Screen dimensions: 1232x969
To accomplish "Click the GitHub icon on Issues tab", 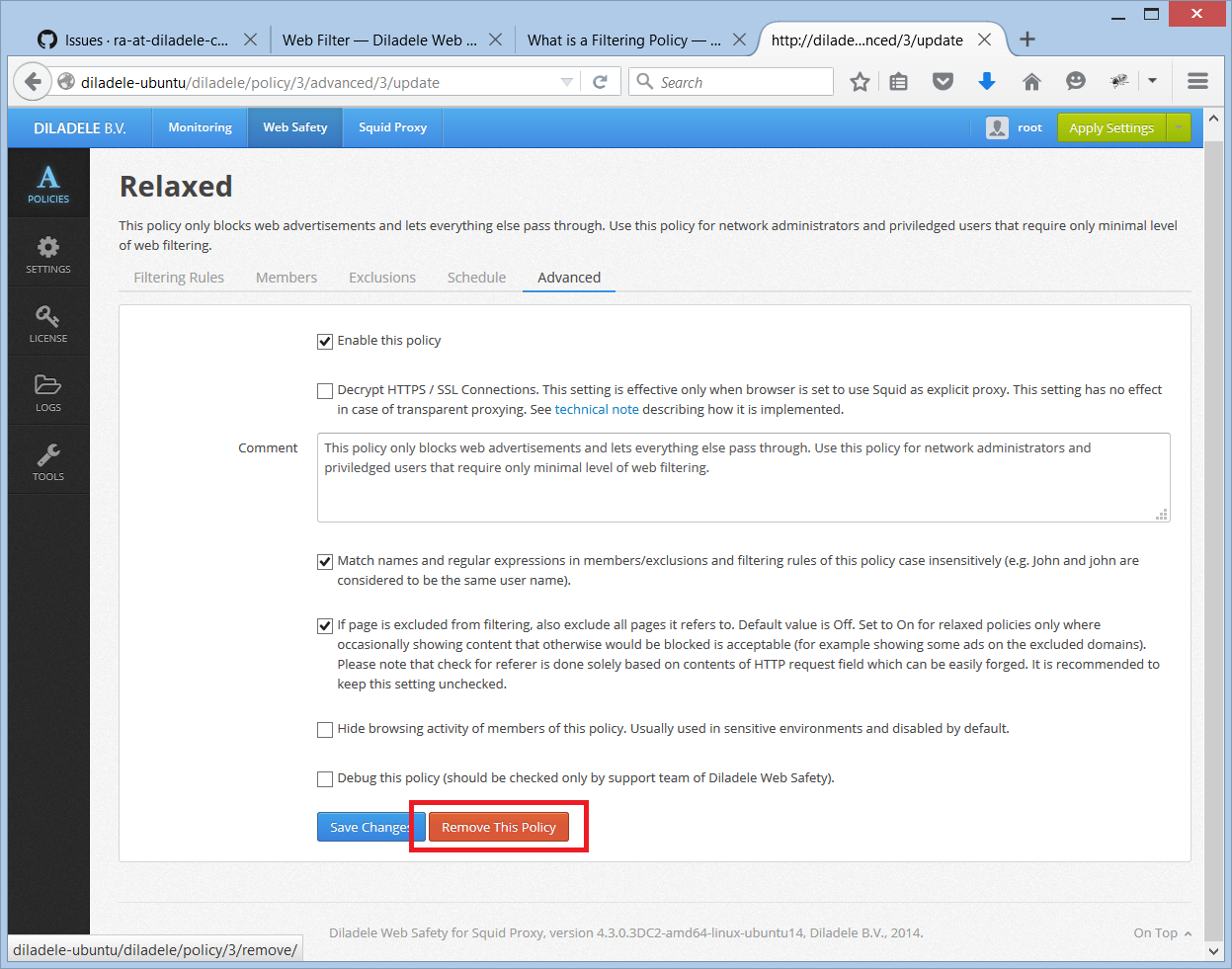I will pyautogui.click(x=46, y=40).
